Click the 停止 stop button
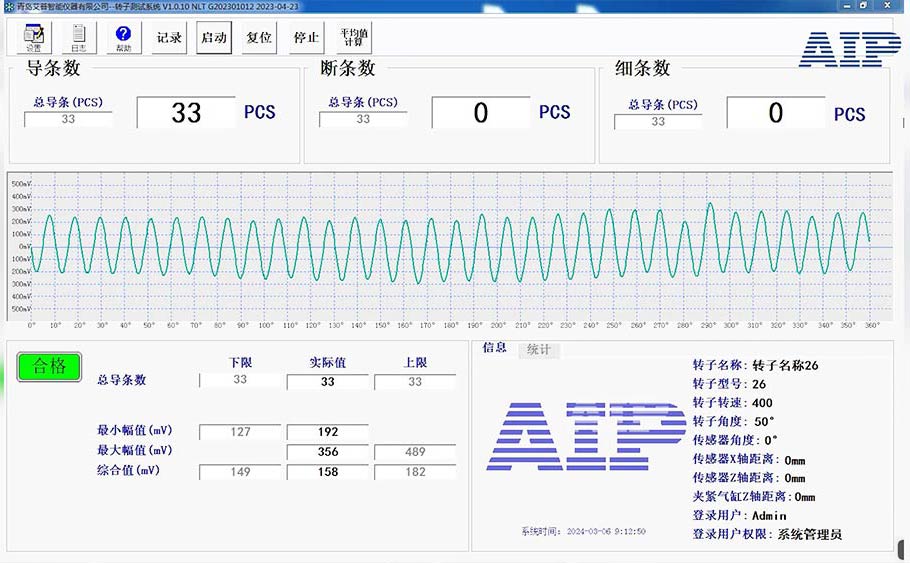Viewport: 910px width, 563px height. point(306,38)
